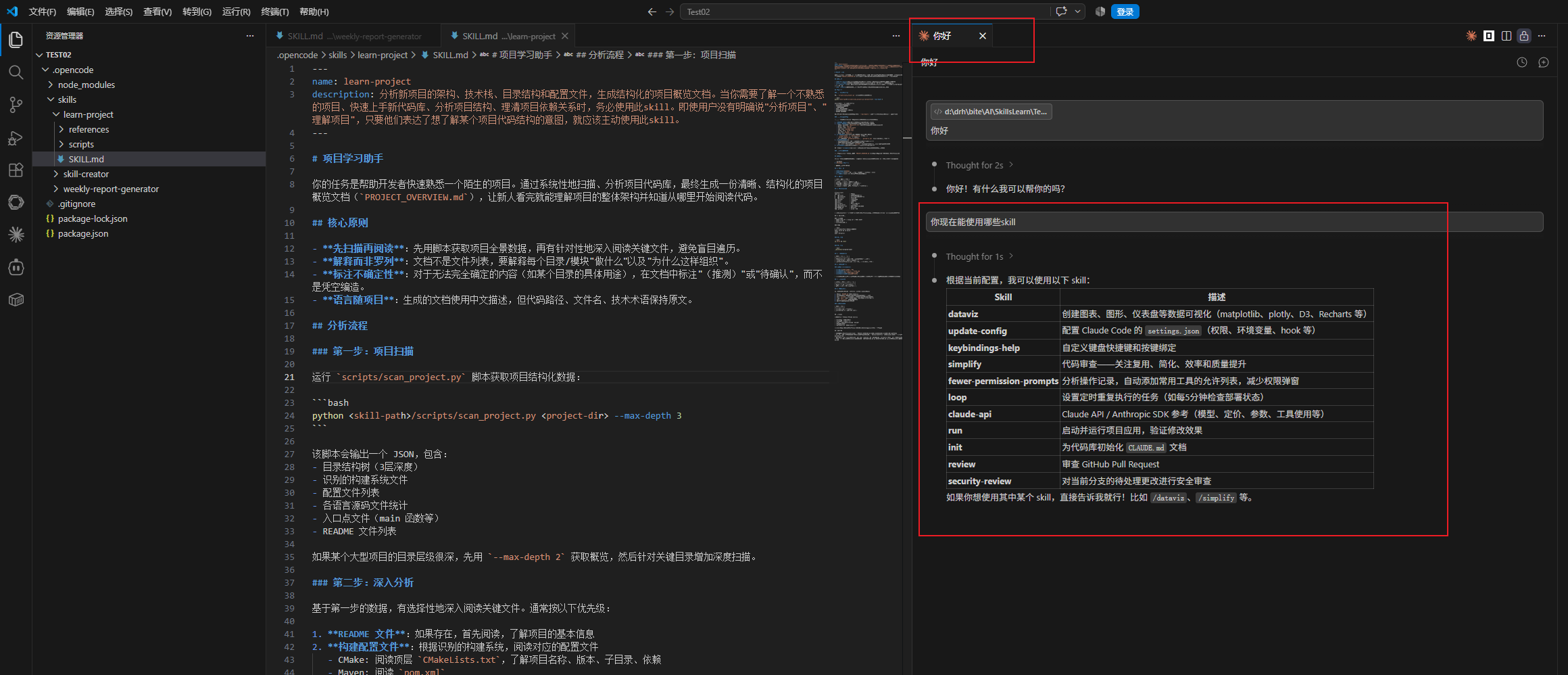Expand the 'Thought for 2s' reasoning
The width and height of the screenshot is (1568, 675).
979,165
